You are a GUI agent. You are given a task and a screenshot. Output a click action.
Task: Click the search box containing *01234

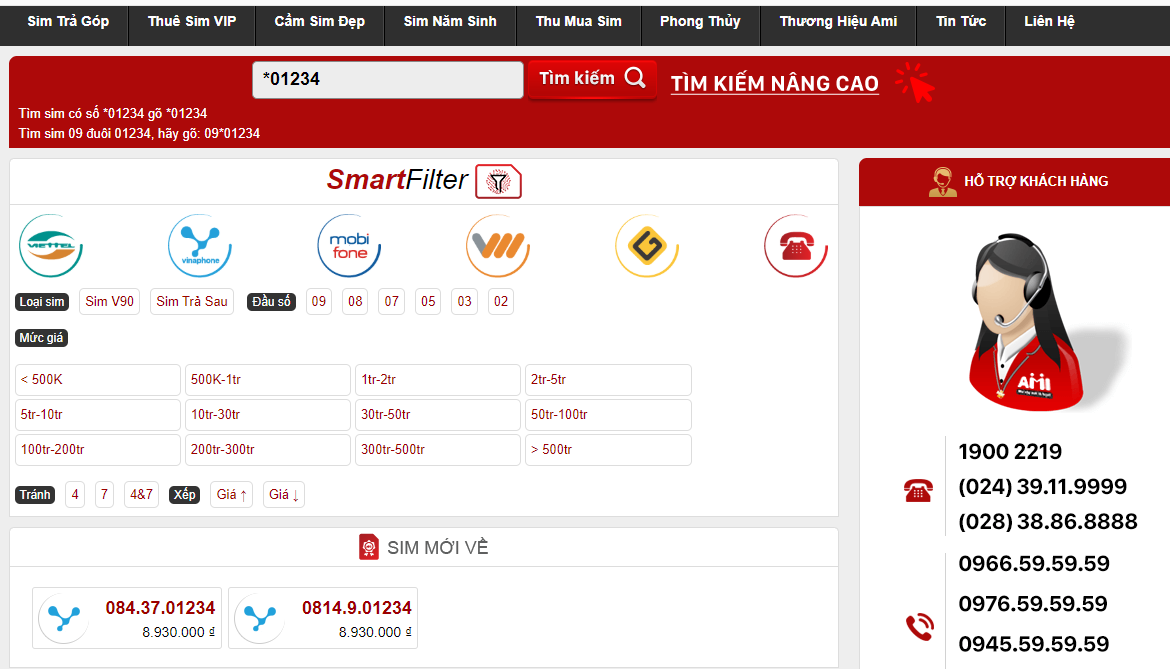[387, 79]
